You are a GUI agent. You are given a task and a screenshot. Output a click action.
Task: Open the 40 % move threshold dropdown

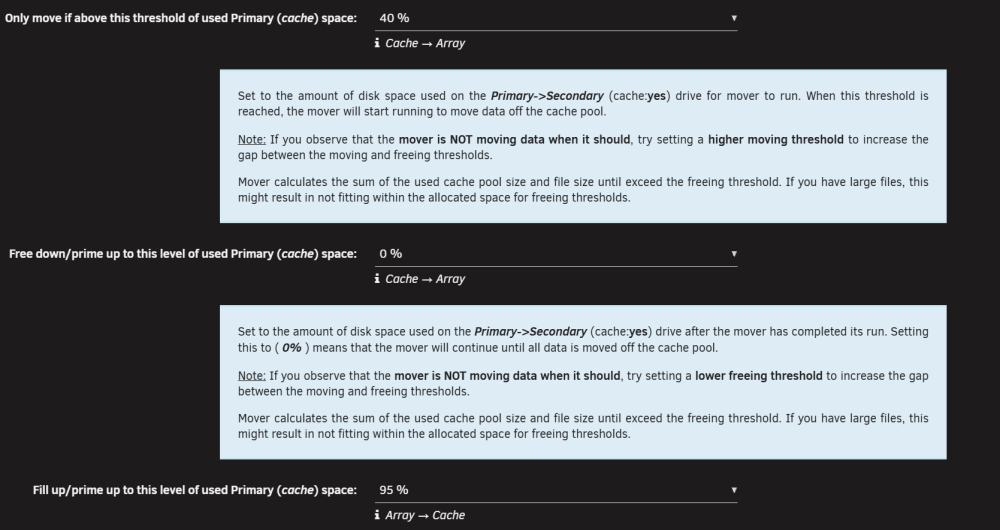(x=556, y=18)
